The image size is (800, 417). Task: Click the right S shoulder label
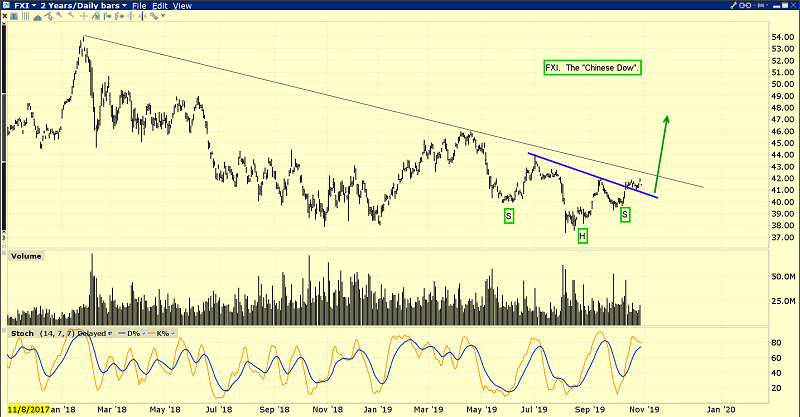point(625,215)
